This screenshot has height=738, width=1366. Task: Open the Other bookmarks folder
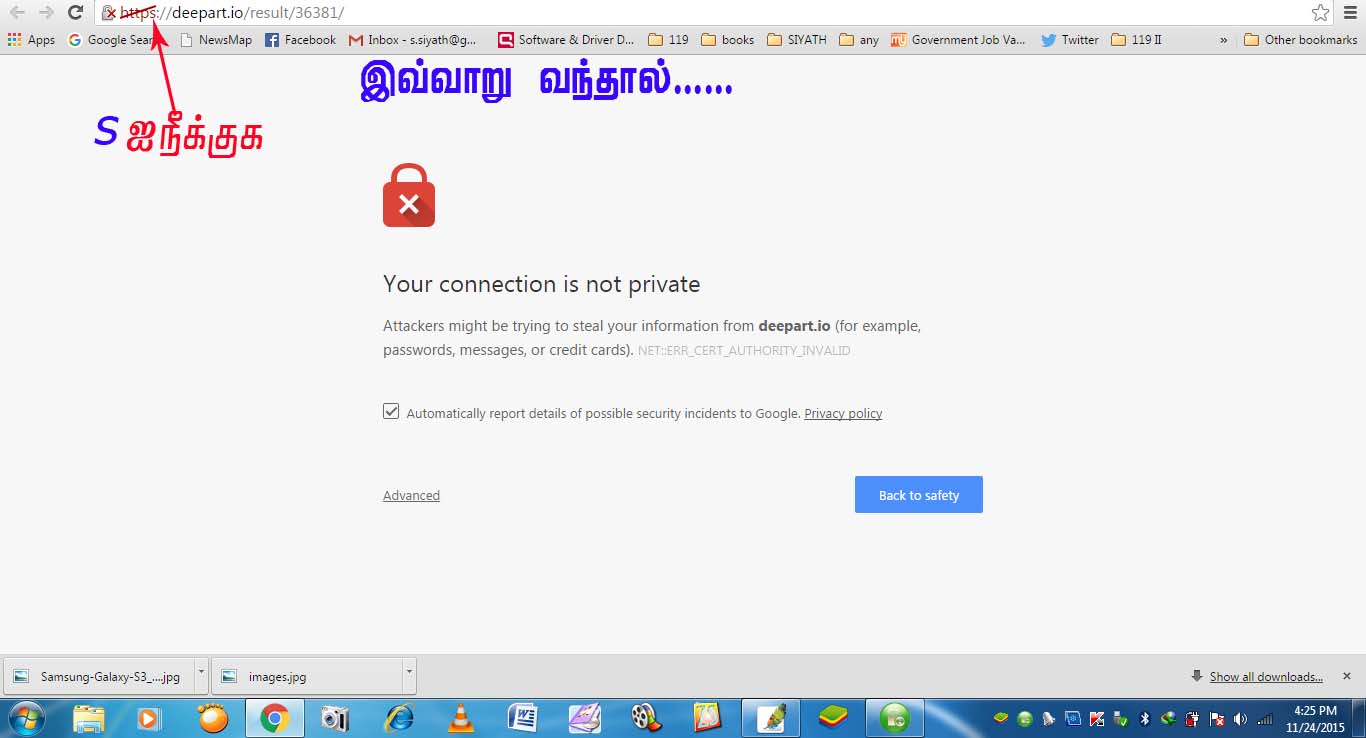pyautogui.click(x=1301, y=40)
